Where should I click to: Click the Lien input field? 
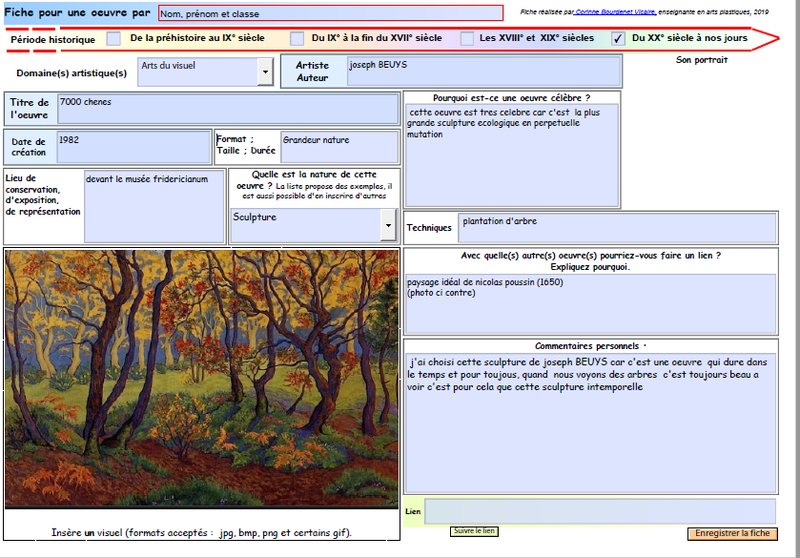click(x=600, y=511)
